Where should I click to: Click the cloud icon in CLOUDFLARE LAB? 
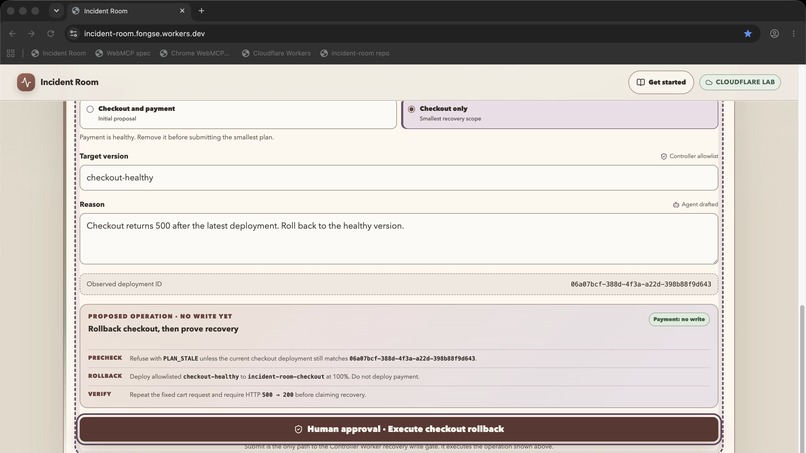point(709,82)
